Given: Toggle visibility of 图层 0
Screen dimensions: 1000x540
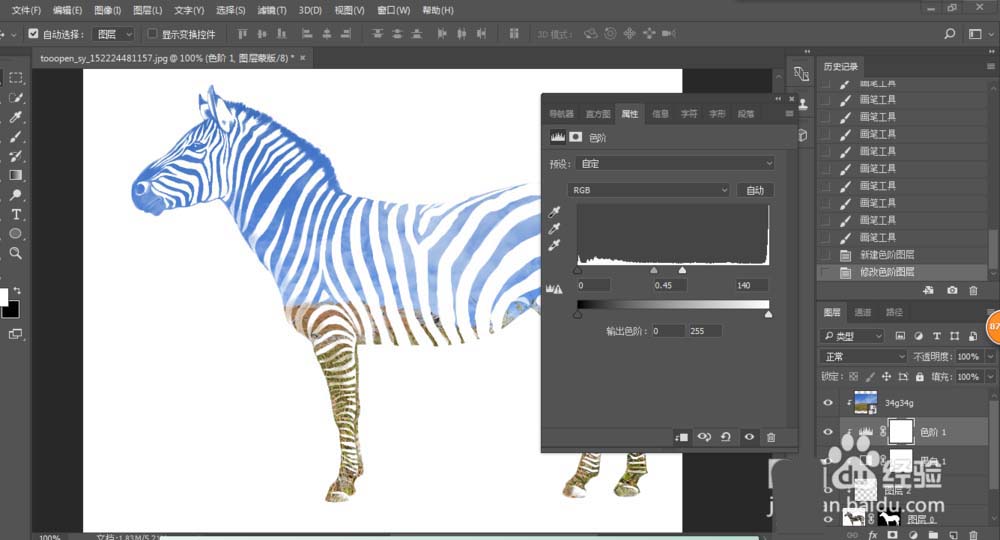Looking at the screenshot, I should tap(828, 519).
